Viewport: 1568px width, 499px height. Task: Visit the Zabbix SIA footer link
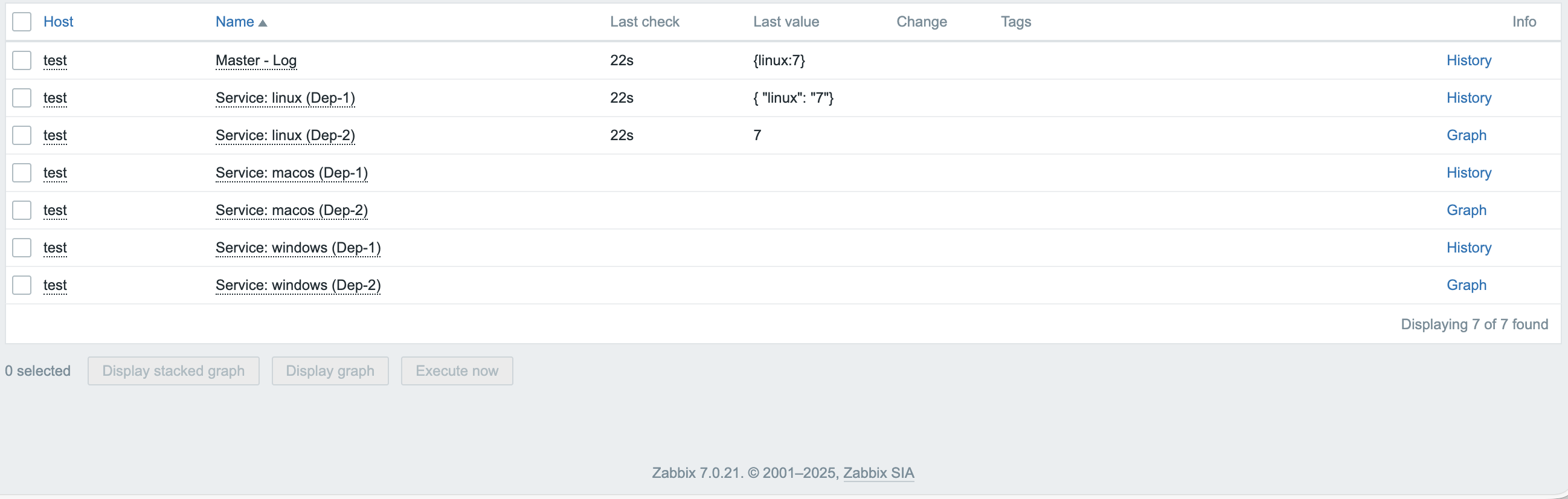point(878,473)
